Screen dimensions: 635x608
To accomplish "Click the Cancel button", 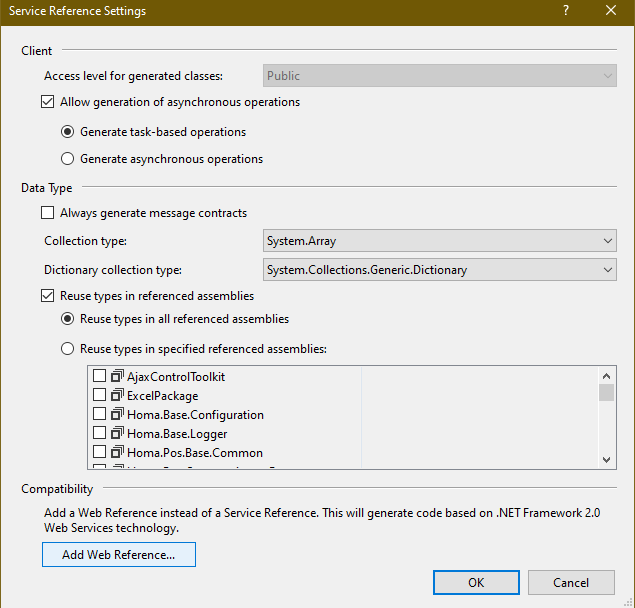I will [571, 582].
